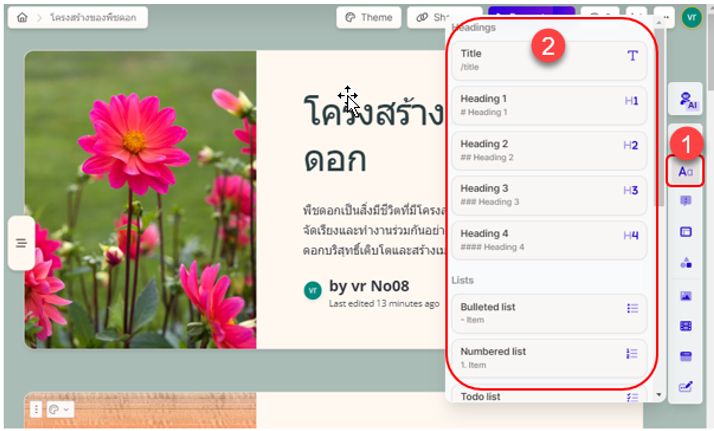Click the large Thai title heading
This screenshot has width=714, height=431.
373,136
